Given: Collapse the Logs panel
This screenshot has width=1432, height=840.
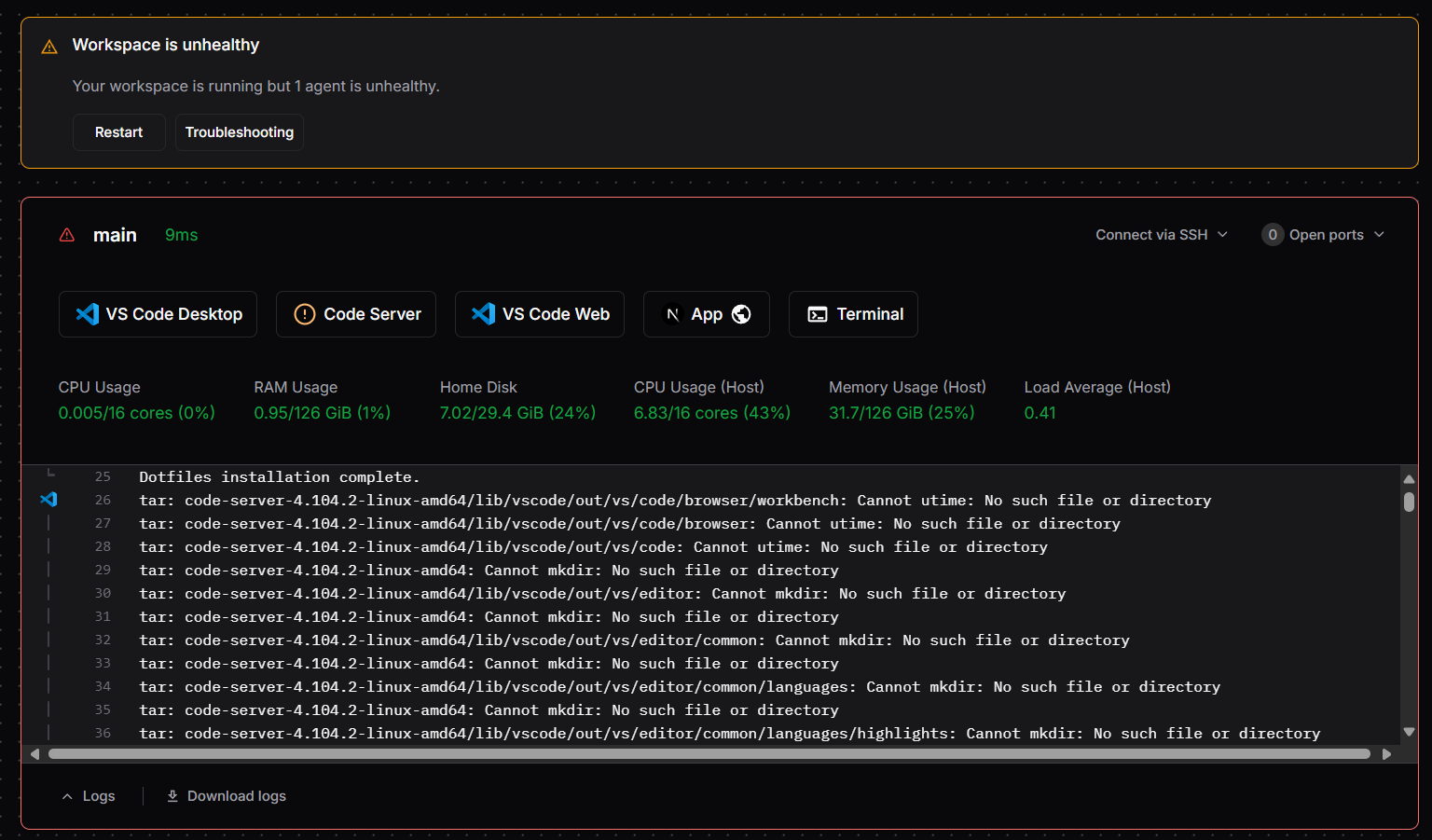Looking at the screenshot, I should click(89, 796).
